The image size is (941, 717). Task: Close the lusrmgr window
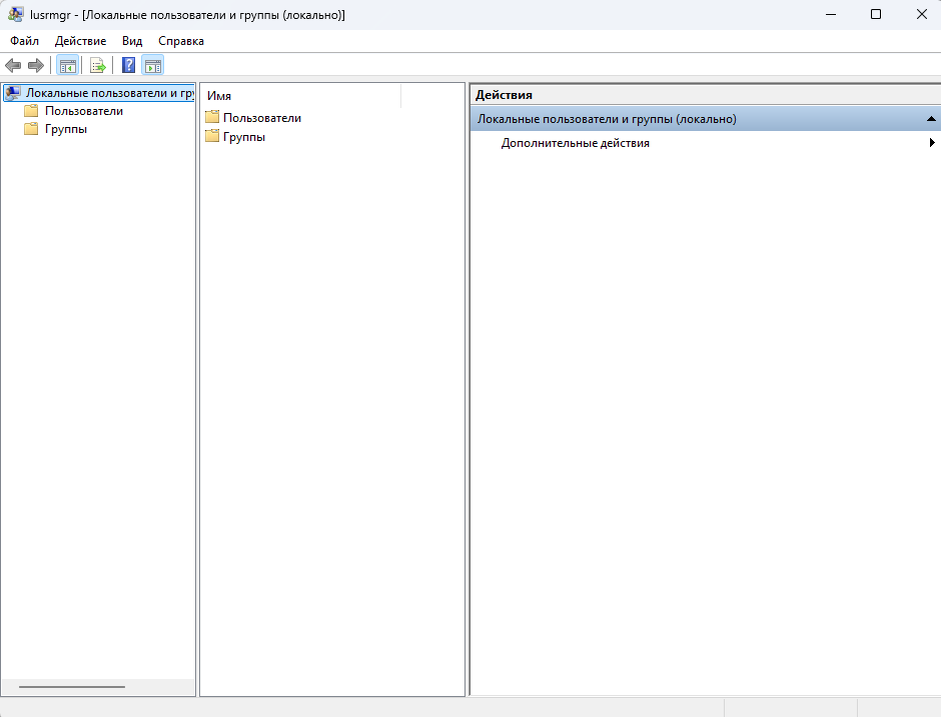pos(922,14)
